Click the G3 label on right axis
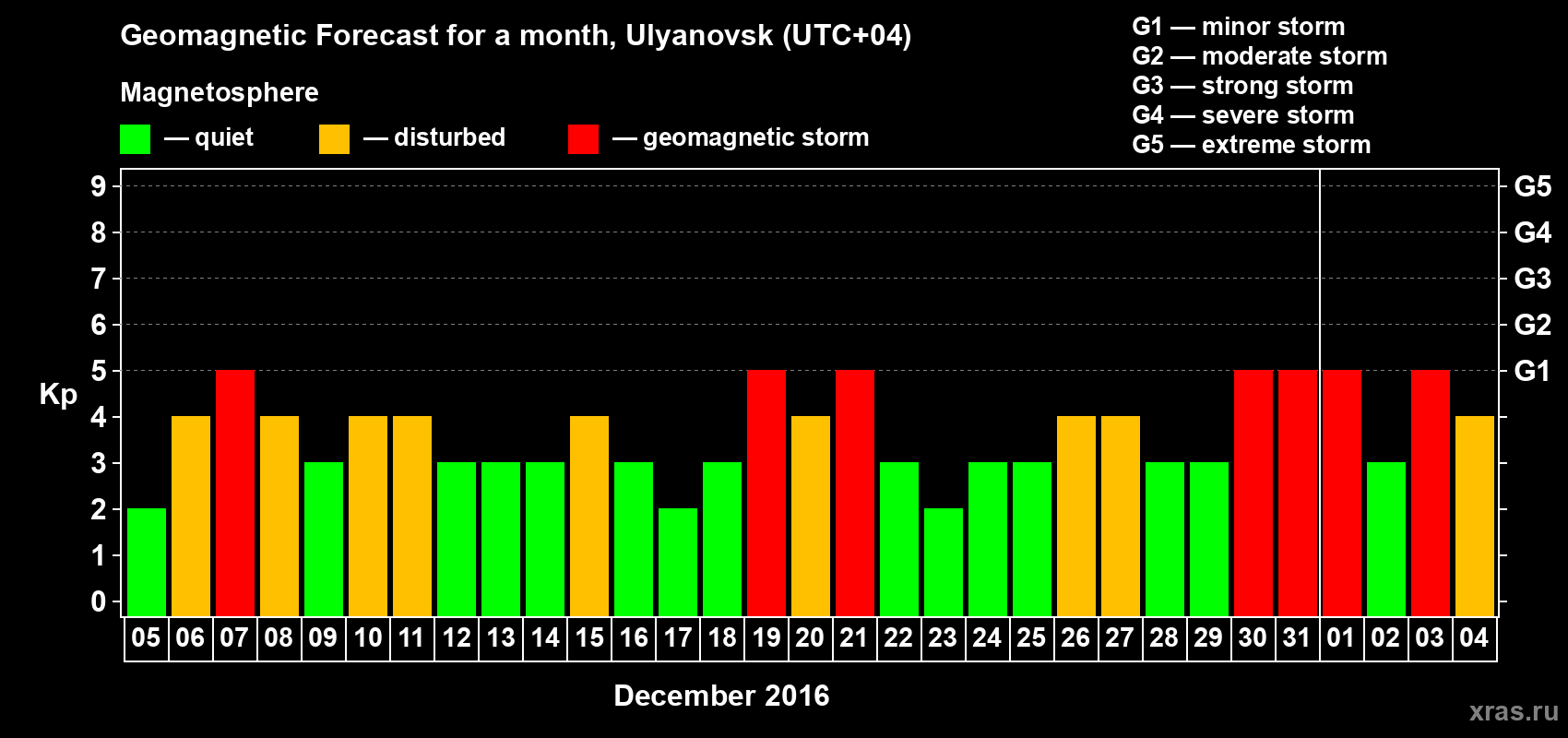The width and height of the screenshot is (1568, 738). 1533,279
